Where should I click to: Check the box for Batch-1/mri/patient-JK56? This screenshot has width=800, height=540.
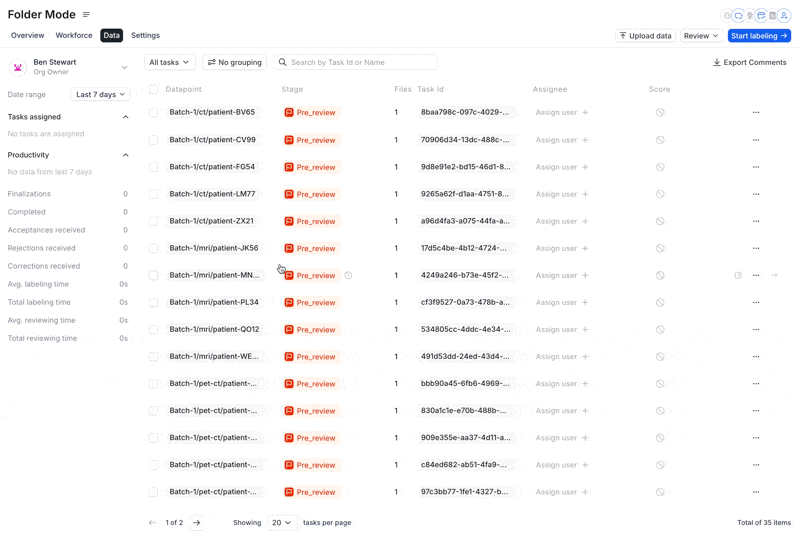153,248
